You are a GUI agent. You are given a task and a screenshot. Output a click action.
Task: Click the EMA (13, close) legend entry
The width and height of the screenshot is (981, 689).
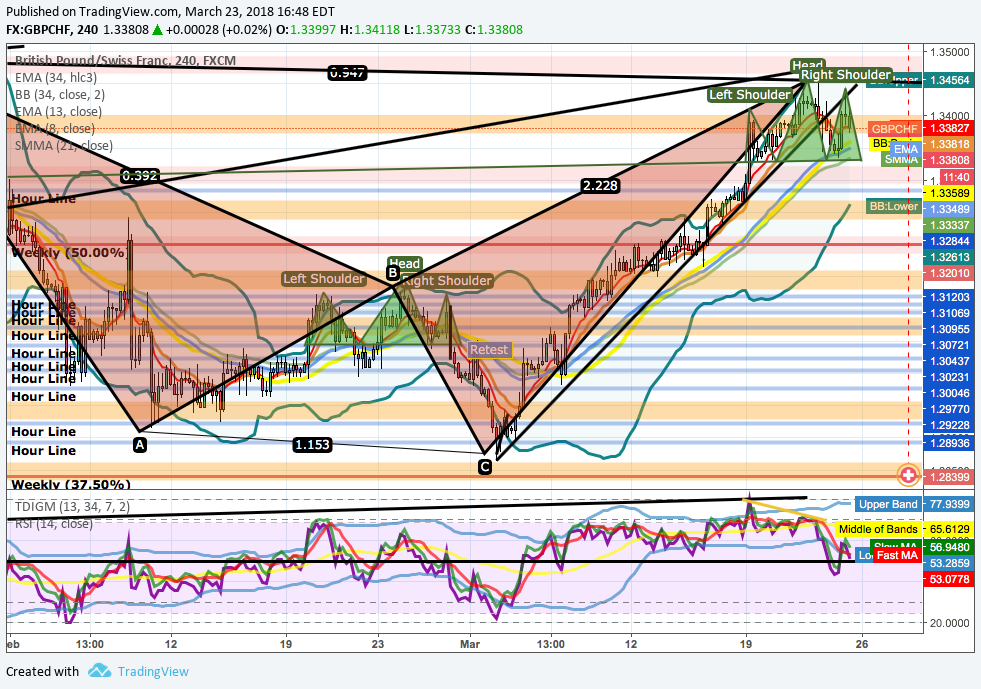pyautogui.click(x=58, y=111)
